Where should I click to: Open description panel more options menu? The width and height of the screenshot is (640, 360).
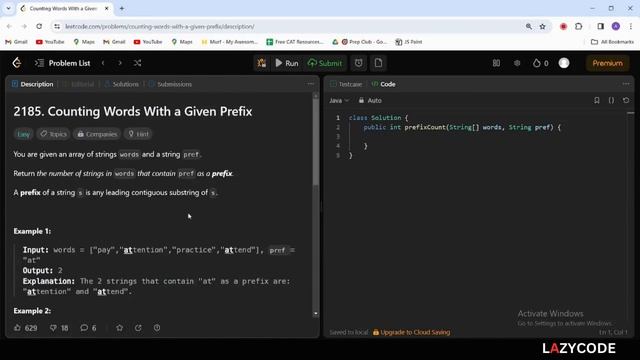tap(311, 84)
